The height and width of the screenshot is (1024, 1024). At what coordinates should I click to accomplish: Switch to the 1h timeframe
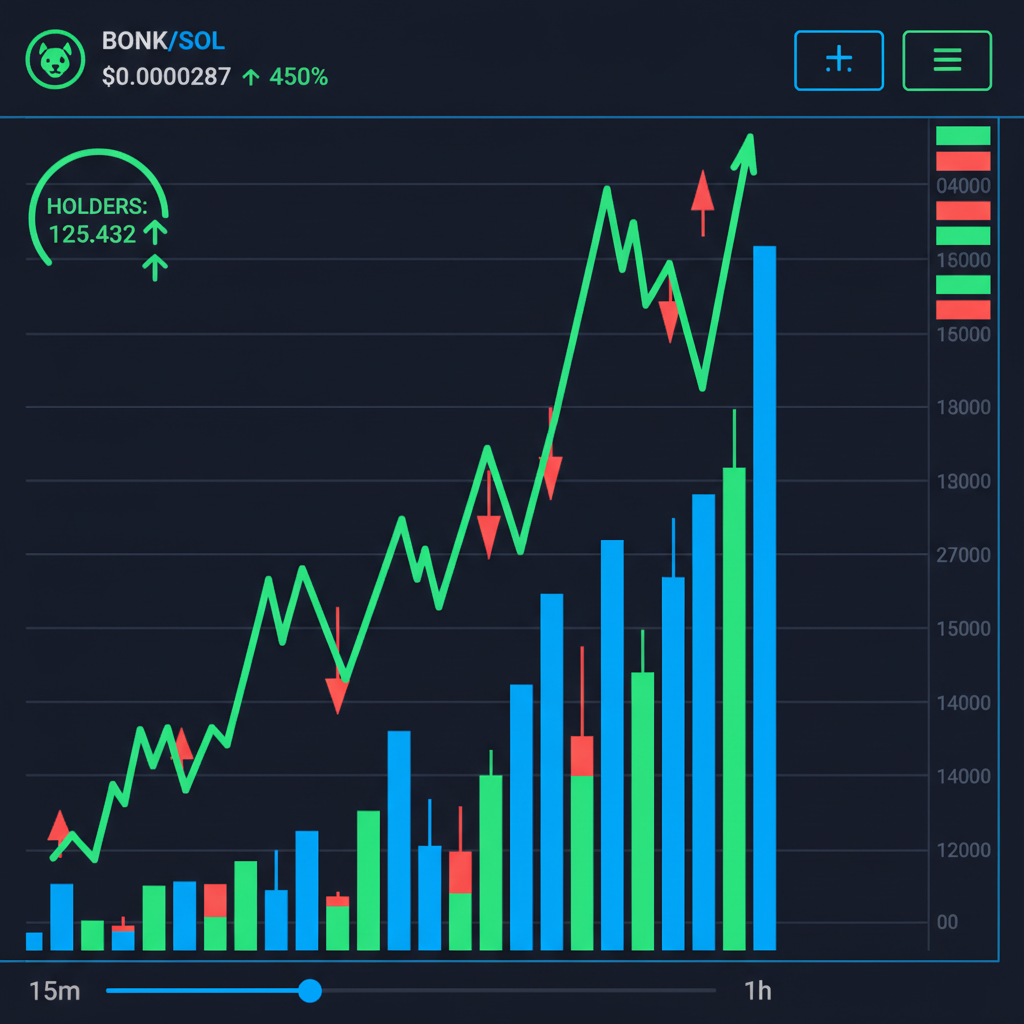tap(758, 991)
